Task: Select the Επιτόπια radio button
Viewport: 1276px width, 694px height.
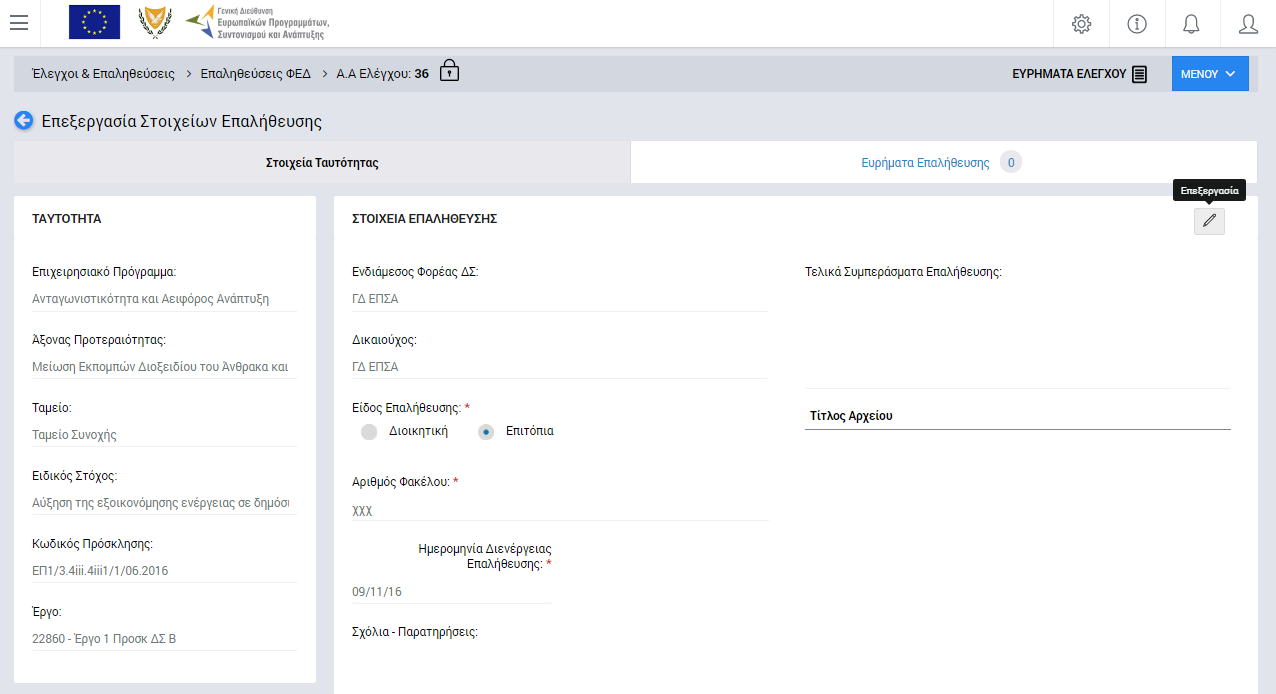Action: point(486,432)
